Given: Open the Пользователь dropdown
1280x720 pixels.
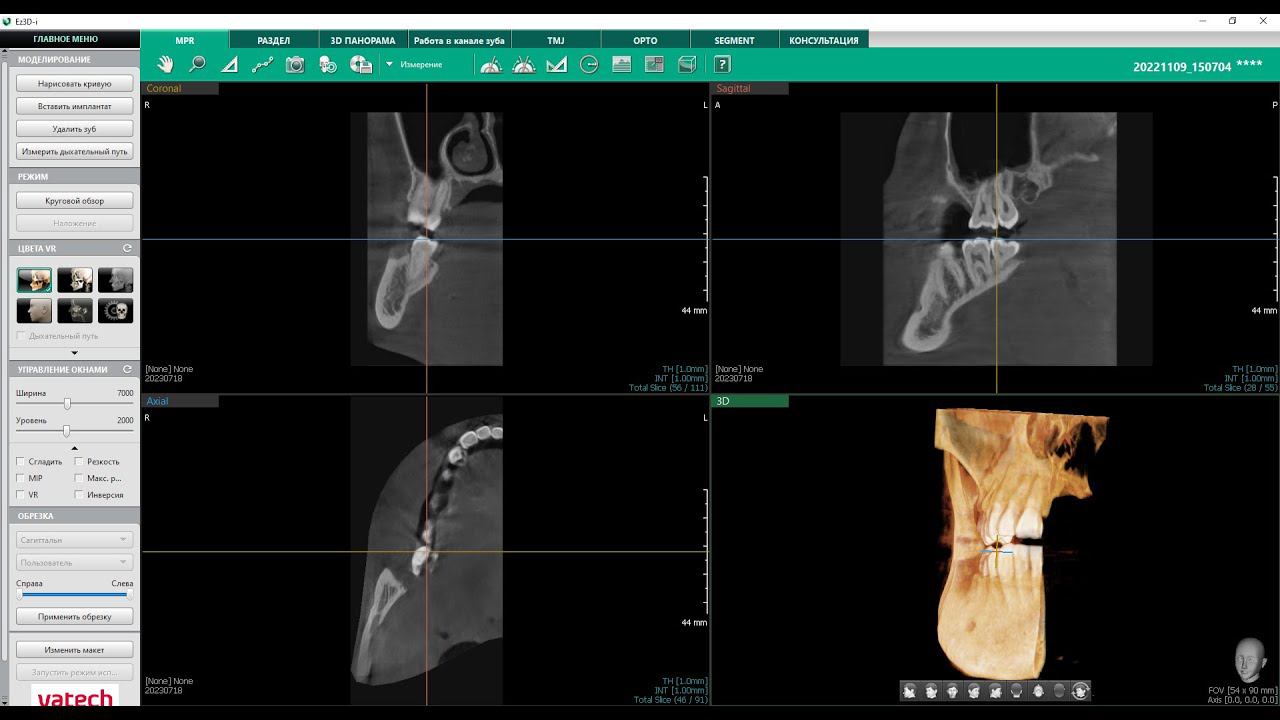Looking at the screenshot, I should [x=75, y=563].
